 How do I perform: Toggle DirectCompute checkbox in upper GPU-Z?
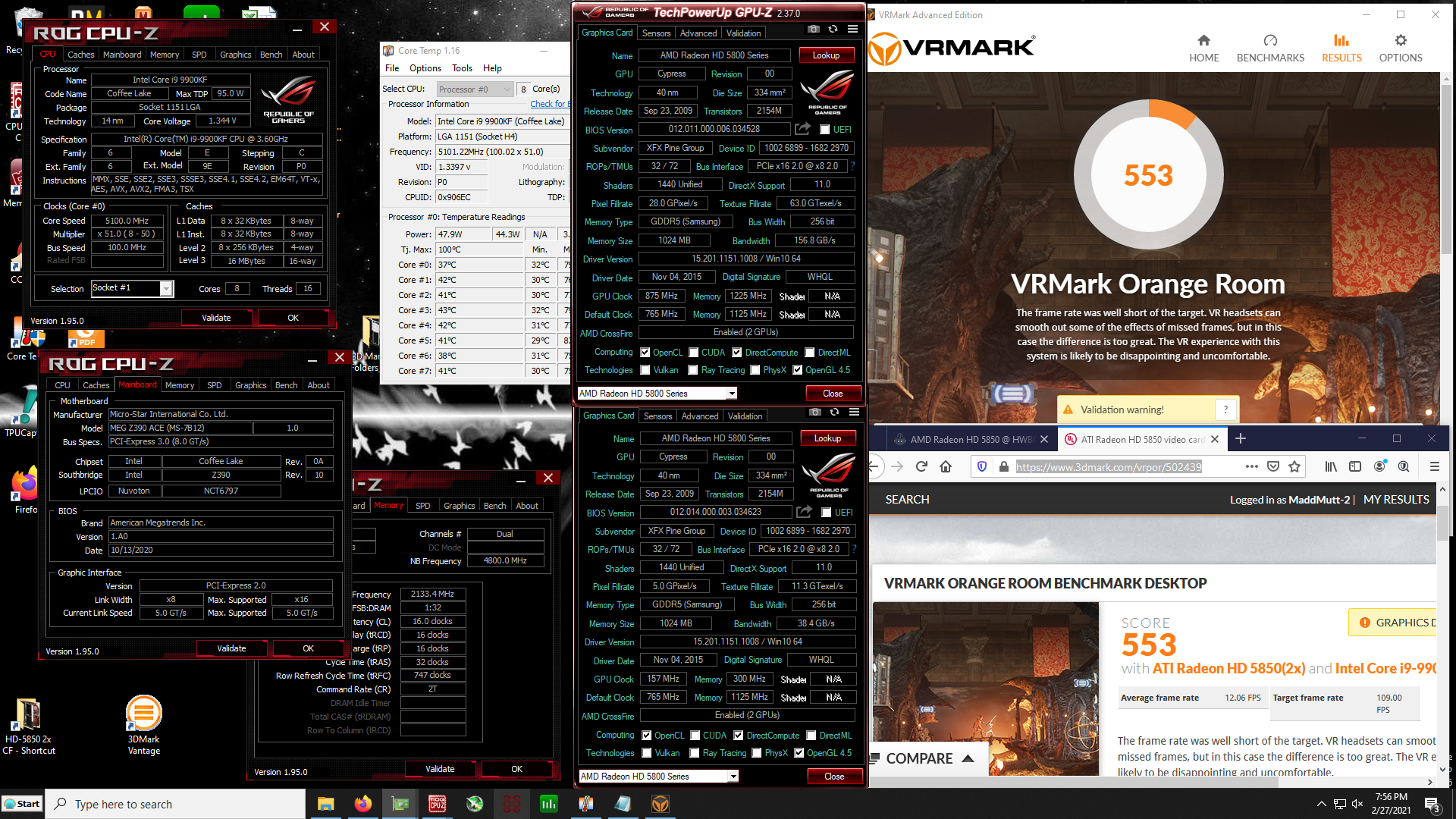[x=736, y=353]
